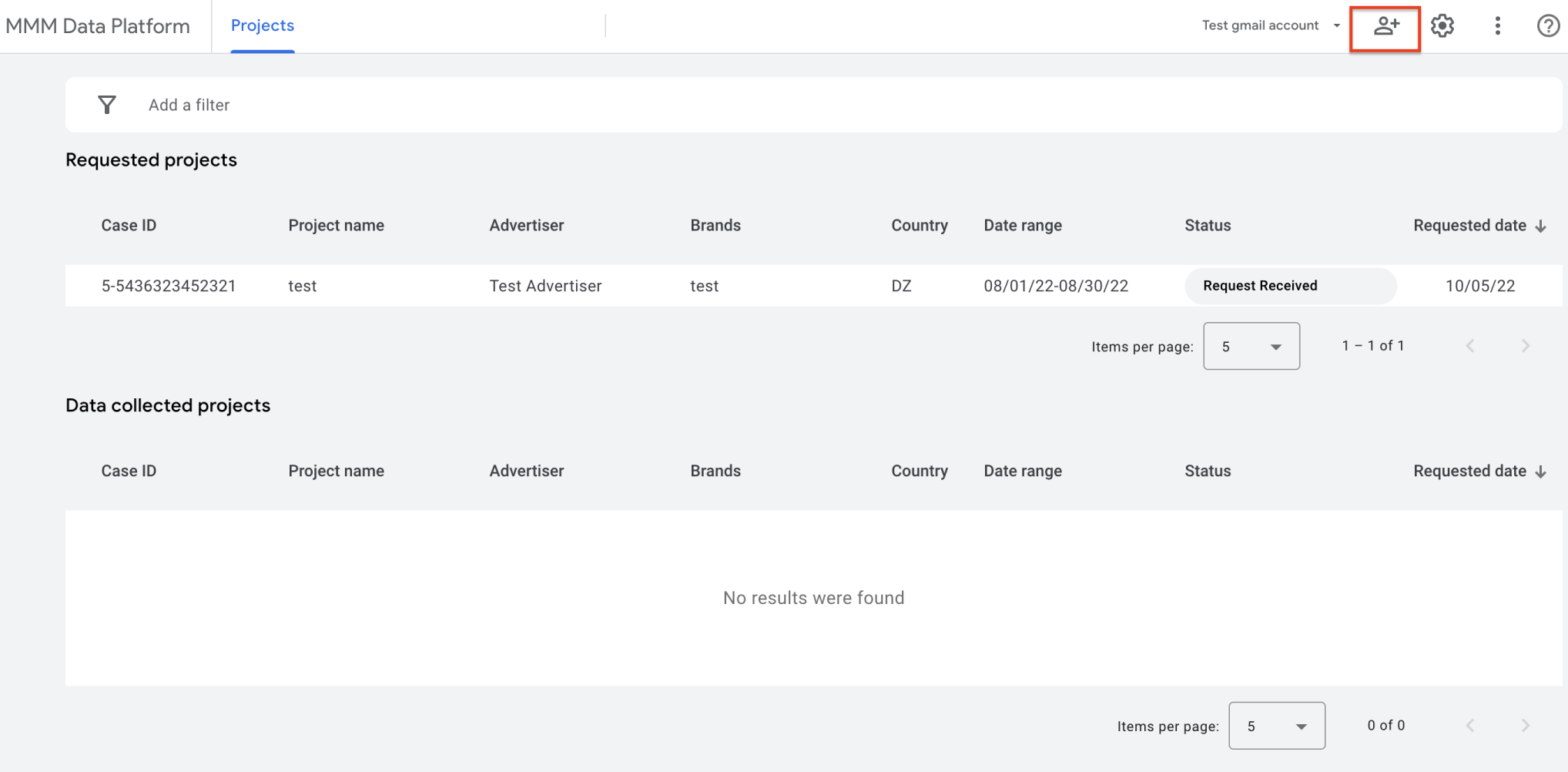
Task: Open Items per page dropdown for Data collected projects
Action: (1277, 726)
